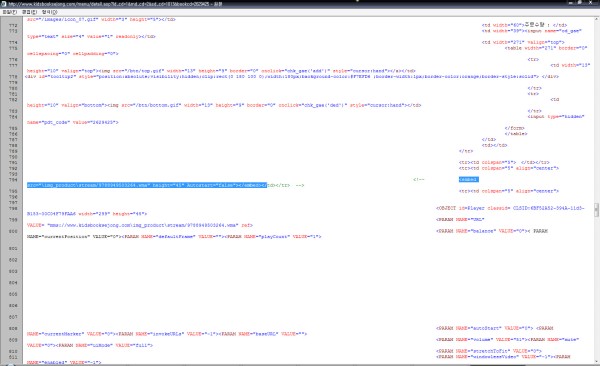Open the 파일(F) File menu
This screenshot has width=600, height=366.
click(9, 12)
